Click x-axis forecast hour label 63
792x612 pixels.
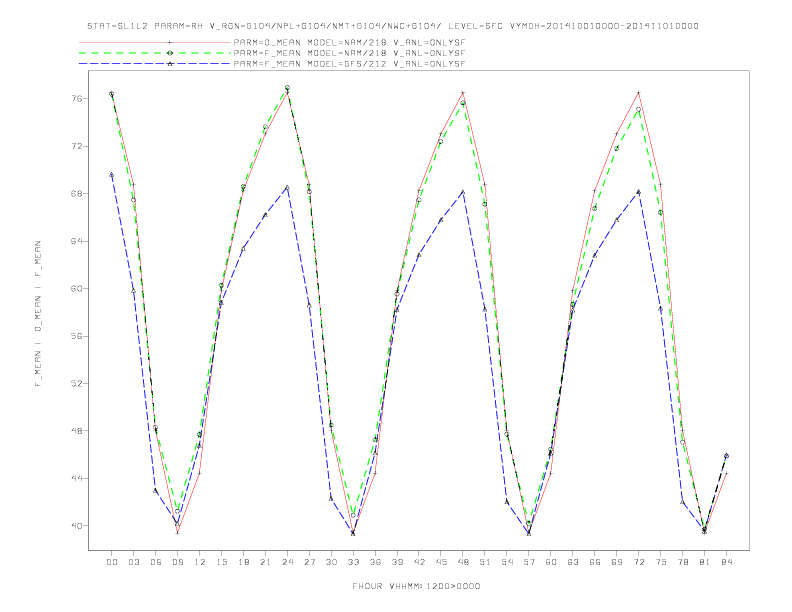(x=573, y=562)
